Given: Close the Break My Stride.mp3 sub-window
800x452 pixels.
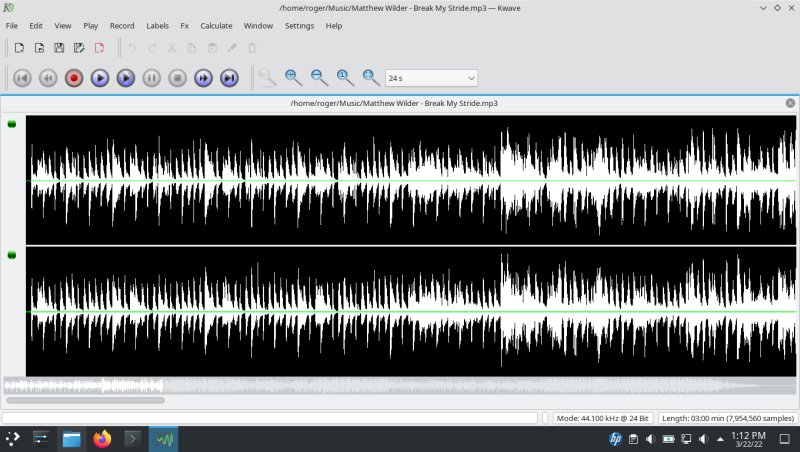Looking at the screenshot, I should [790, 103].
